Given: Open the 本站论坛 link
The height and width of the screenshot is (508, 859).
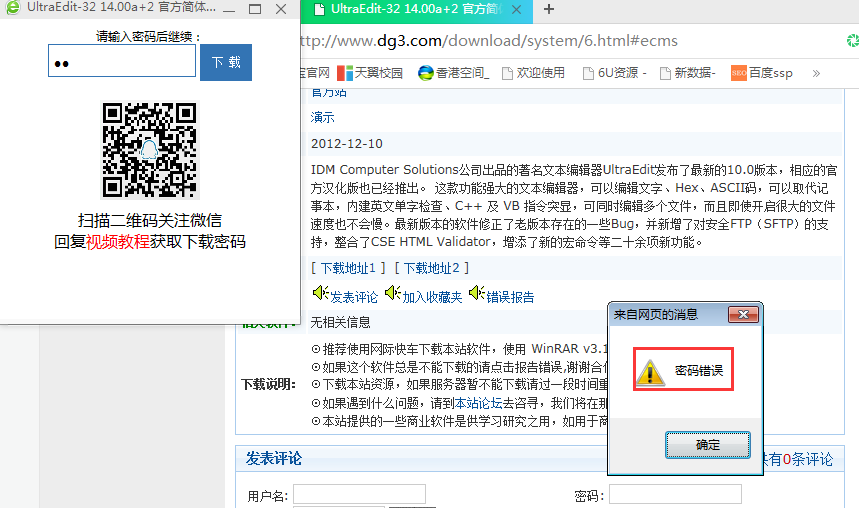Looking at the screenshot, I should 478,403.
